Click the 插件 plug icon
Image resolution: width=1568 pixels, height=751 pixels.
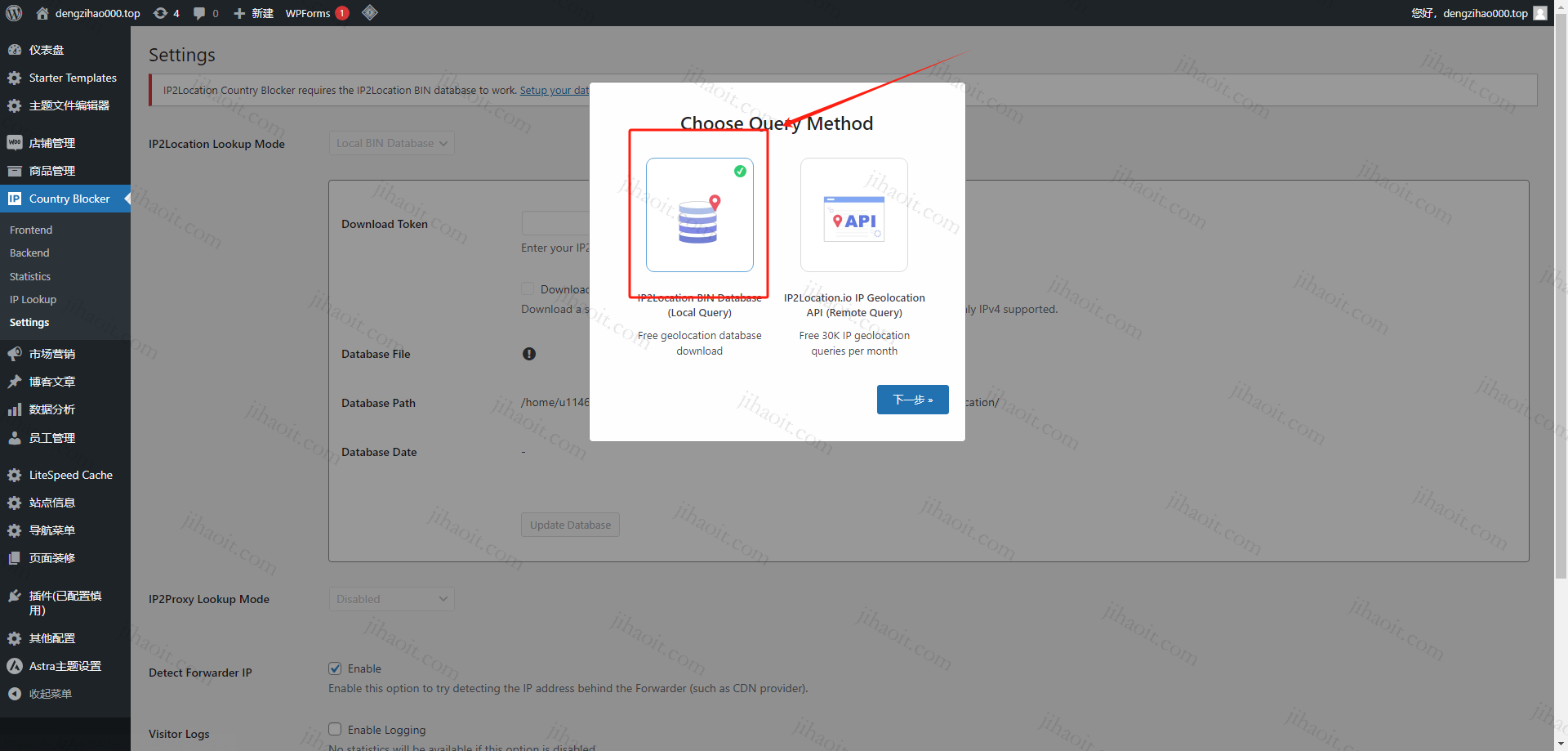[15, 596]
